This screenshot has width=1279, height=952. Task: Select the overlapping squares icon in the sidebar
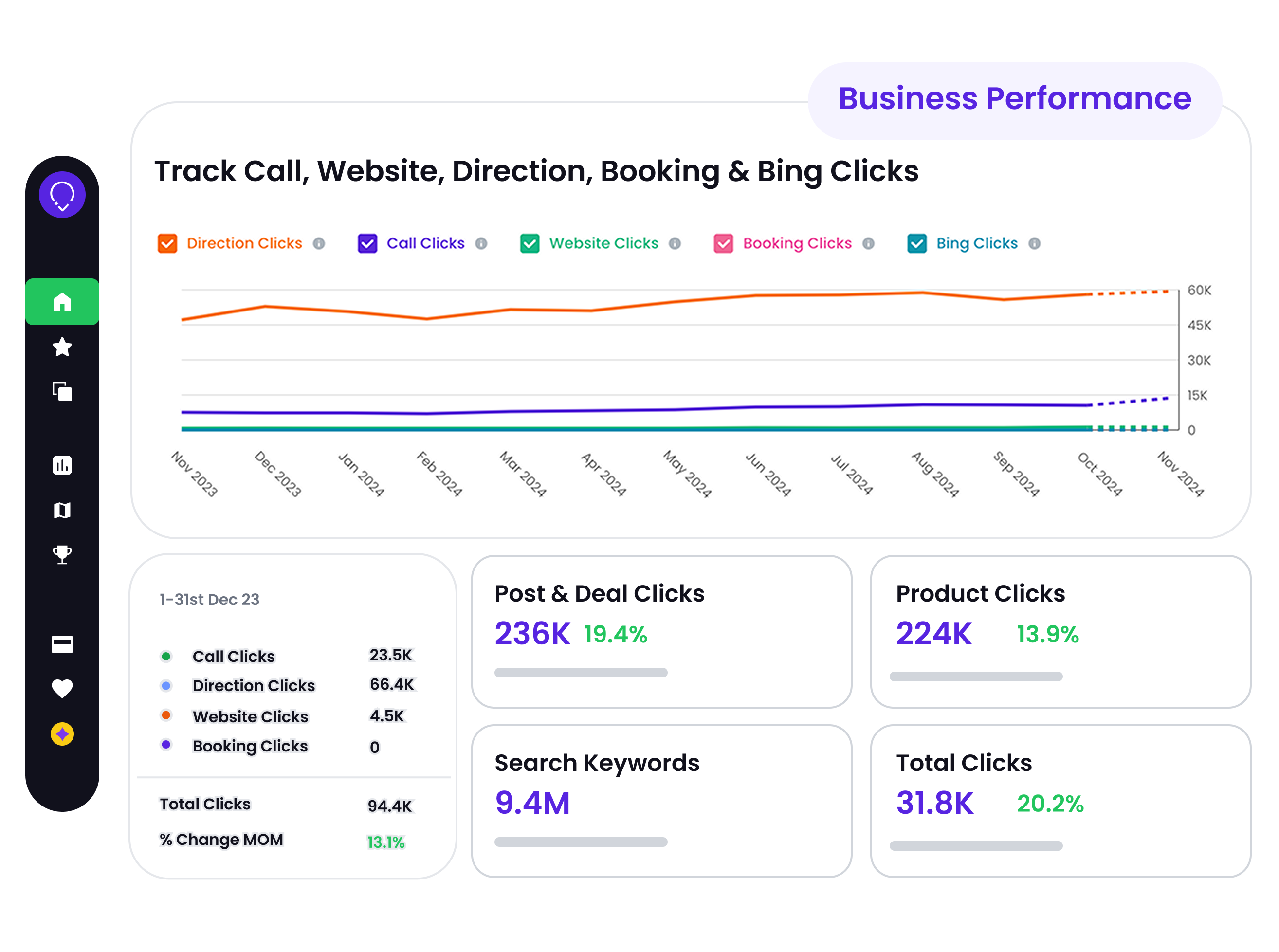(x=62, y=391)
